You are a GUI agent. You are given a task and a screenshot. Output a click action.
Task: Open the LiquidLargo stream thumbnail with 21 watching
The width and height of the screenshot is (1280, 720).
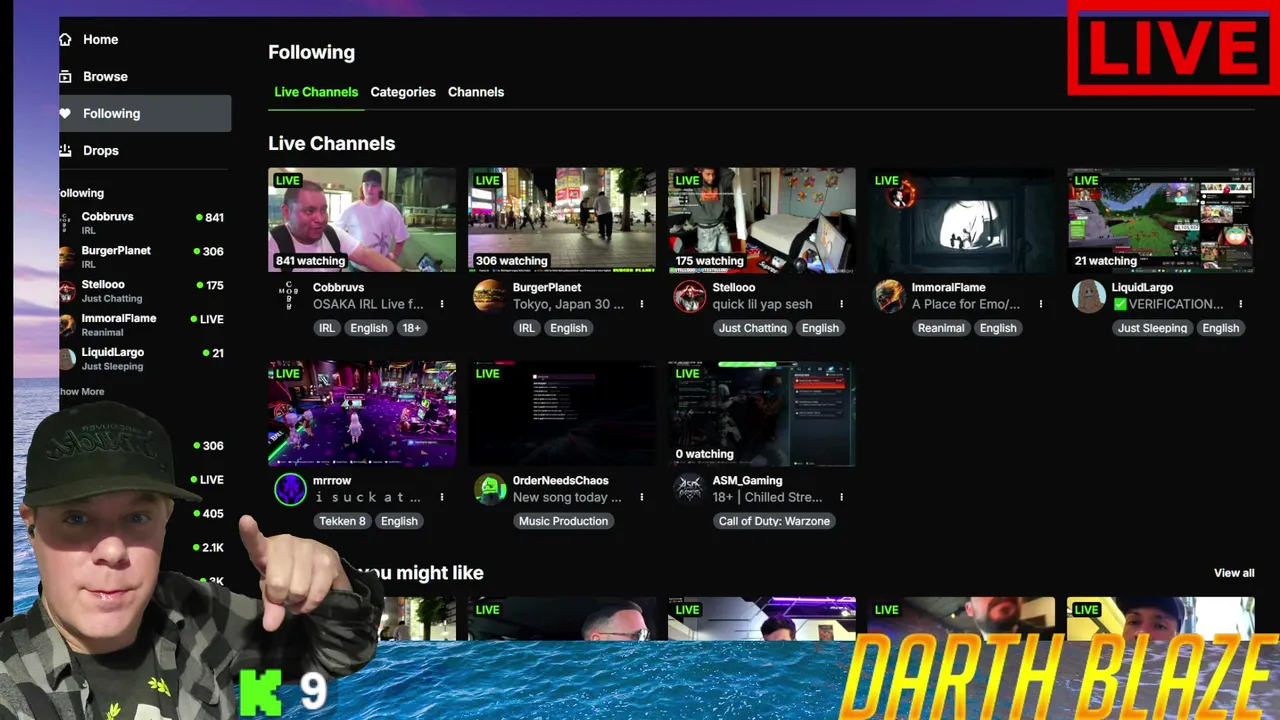click(x=1161, y=220)
